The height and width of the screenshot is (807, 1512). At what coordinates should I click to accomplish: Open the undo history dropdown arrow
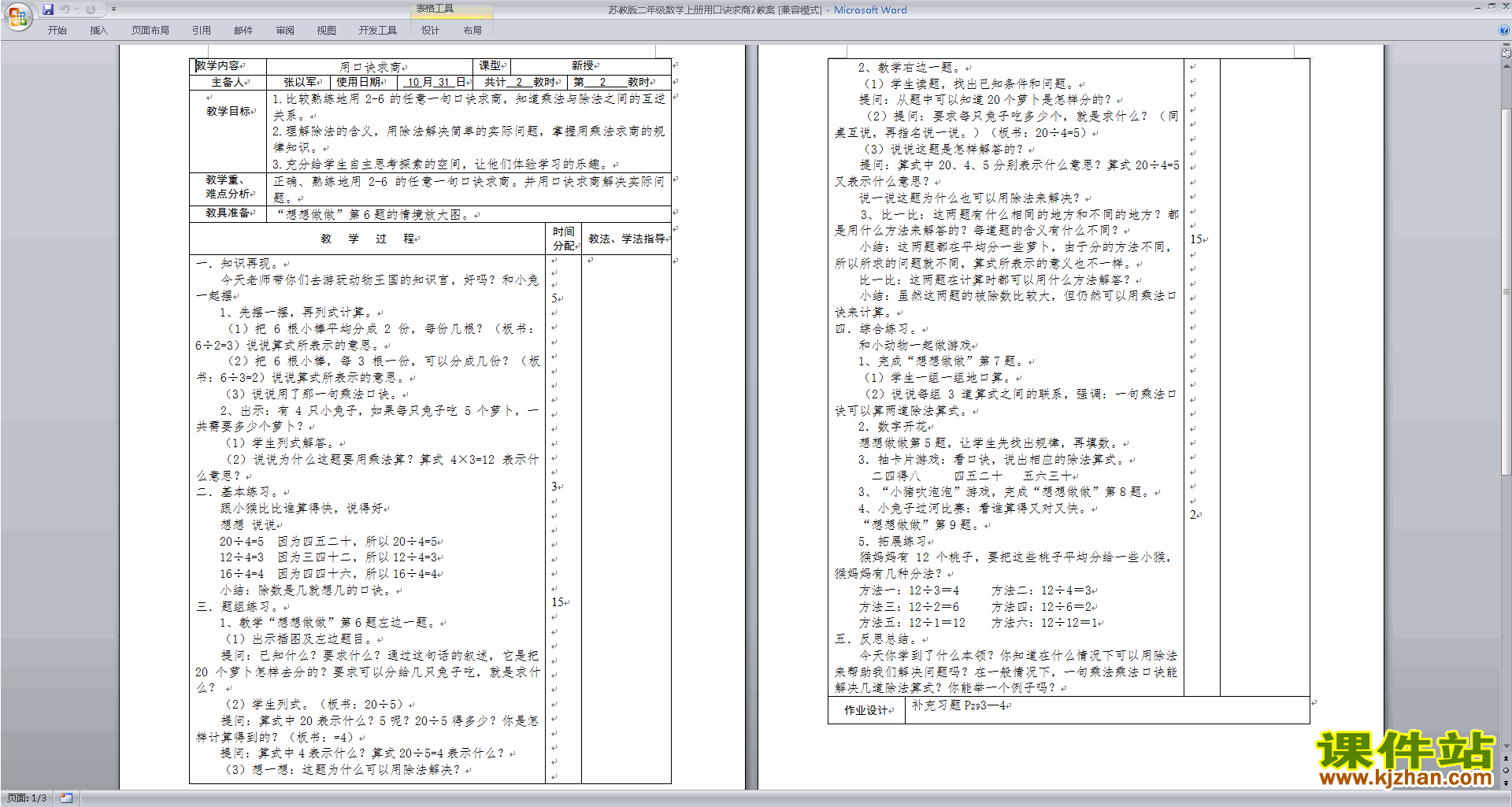(76, 9)
